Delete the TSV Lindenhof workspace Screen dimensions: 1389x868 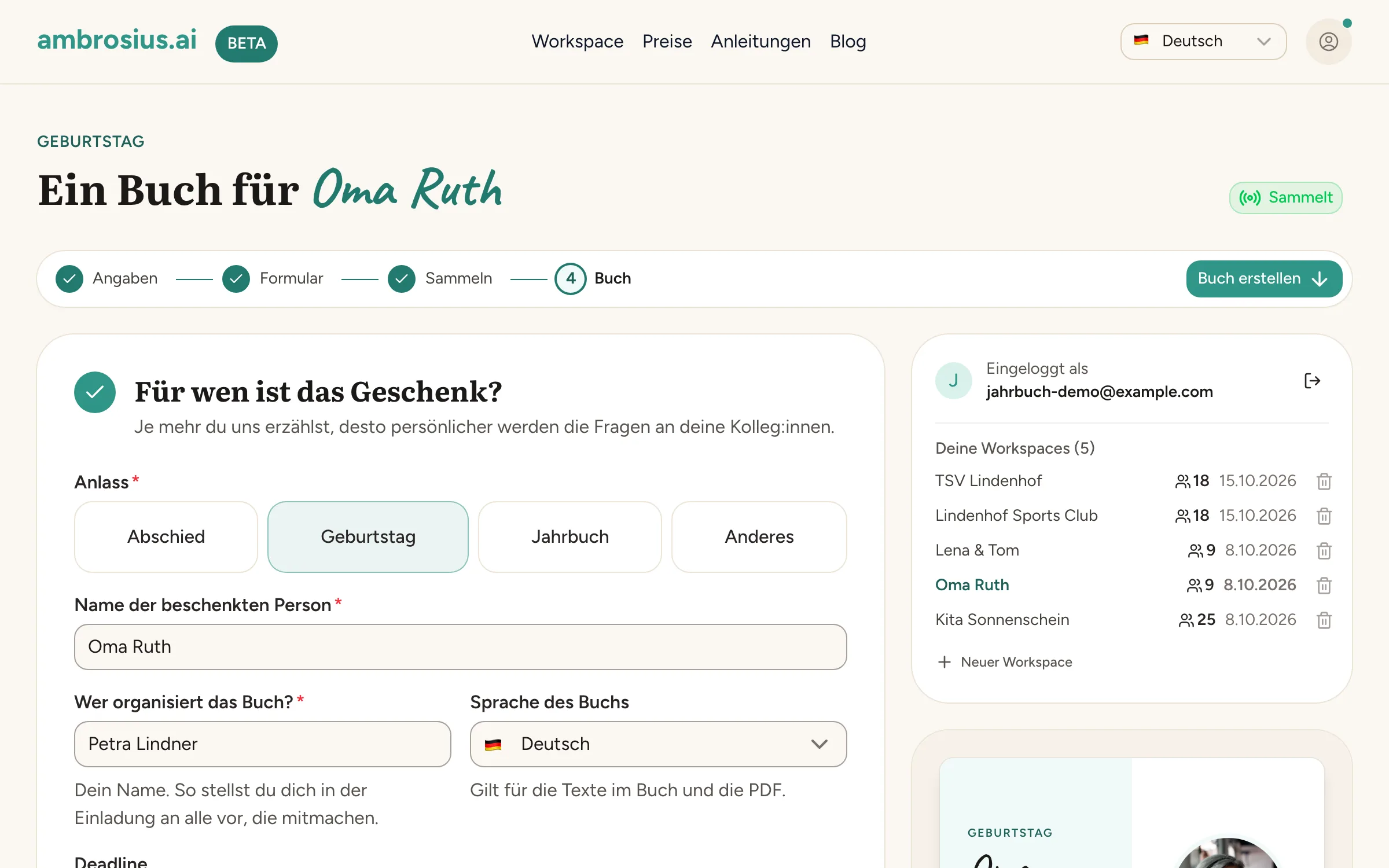(1324, 481)
